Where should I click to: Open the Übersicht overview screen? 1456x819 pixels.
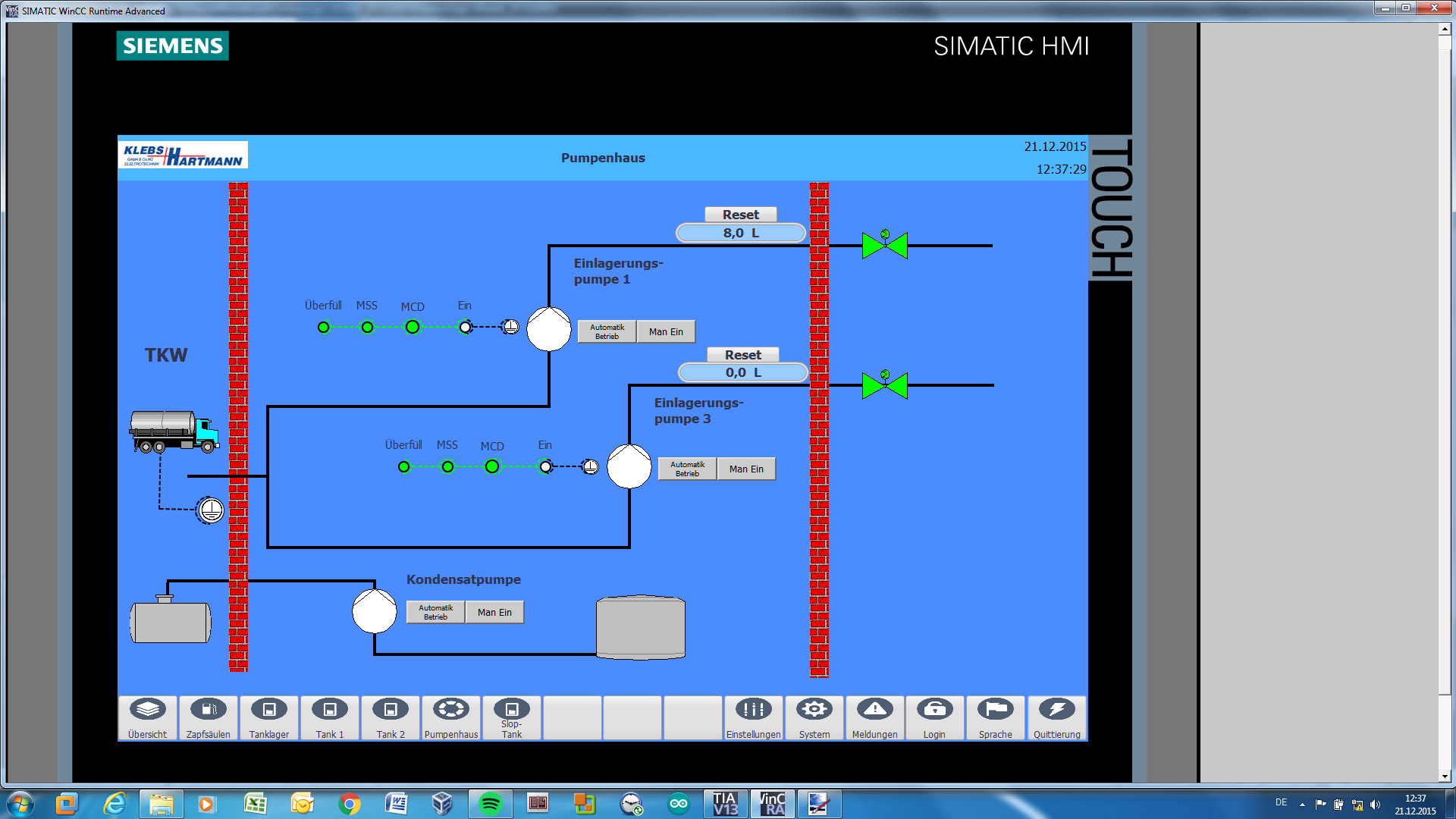pyautogui.click(x=148, y=717)
